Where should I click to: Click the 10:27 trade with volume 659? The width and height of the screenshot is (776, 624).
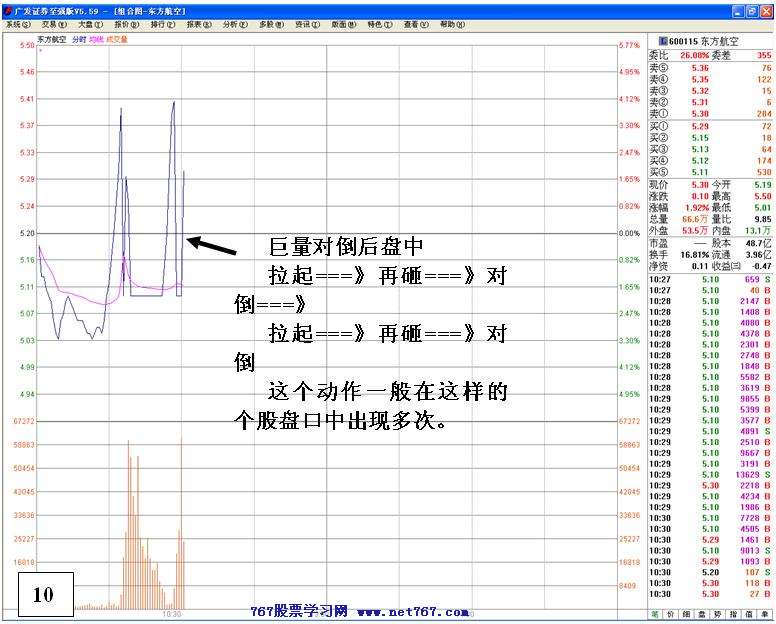[710, 279]
